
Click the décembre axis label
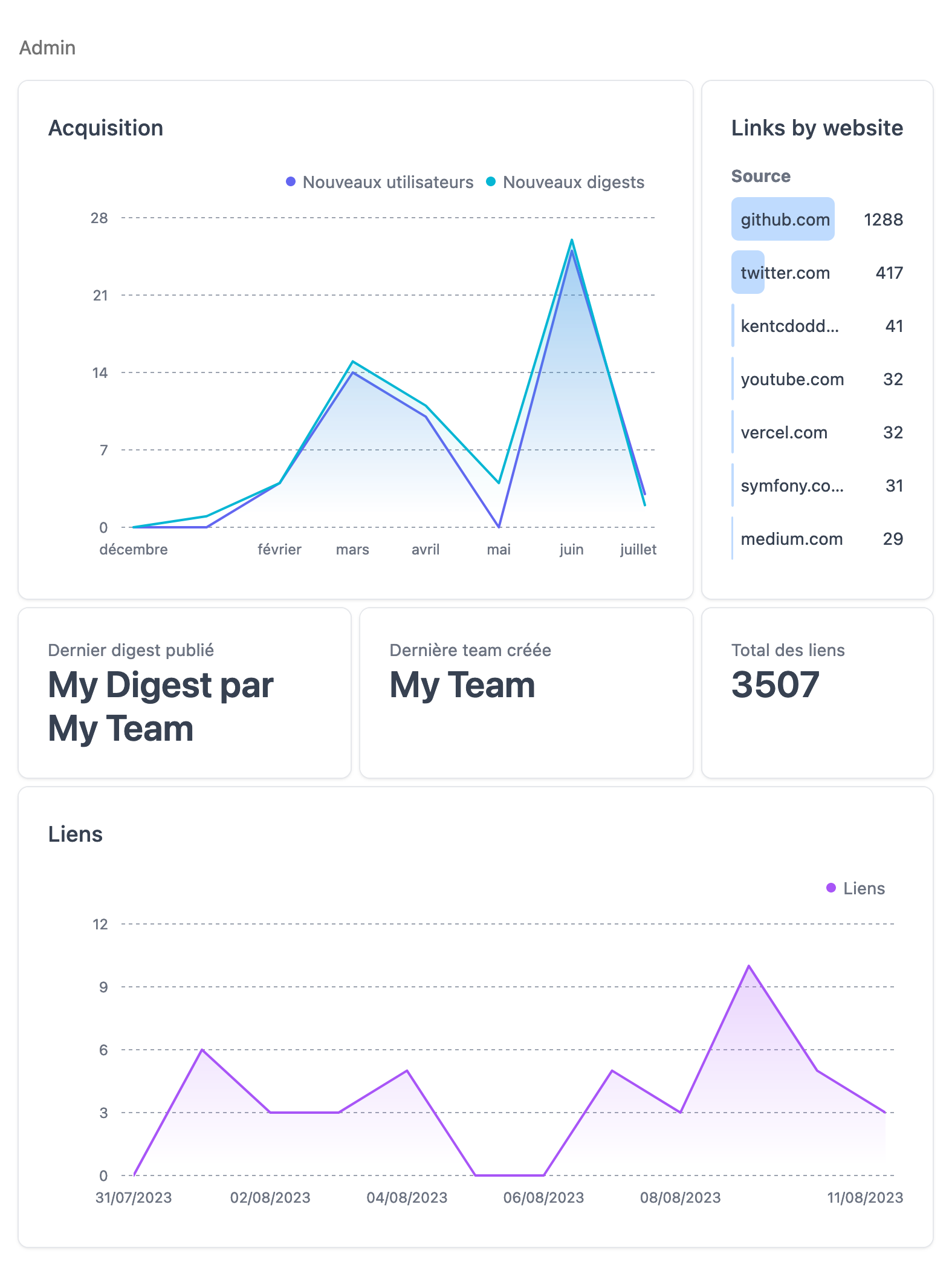click(134, 550)
